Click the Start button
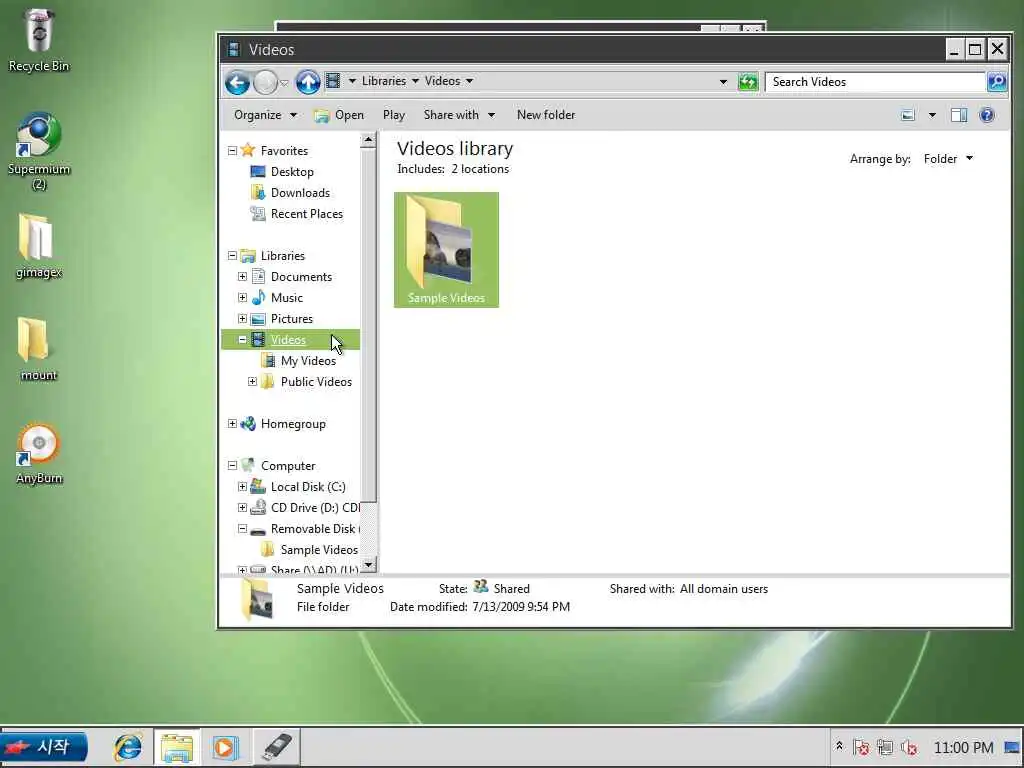 [x=44, y=747]
